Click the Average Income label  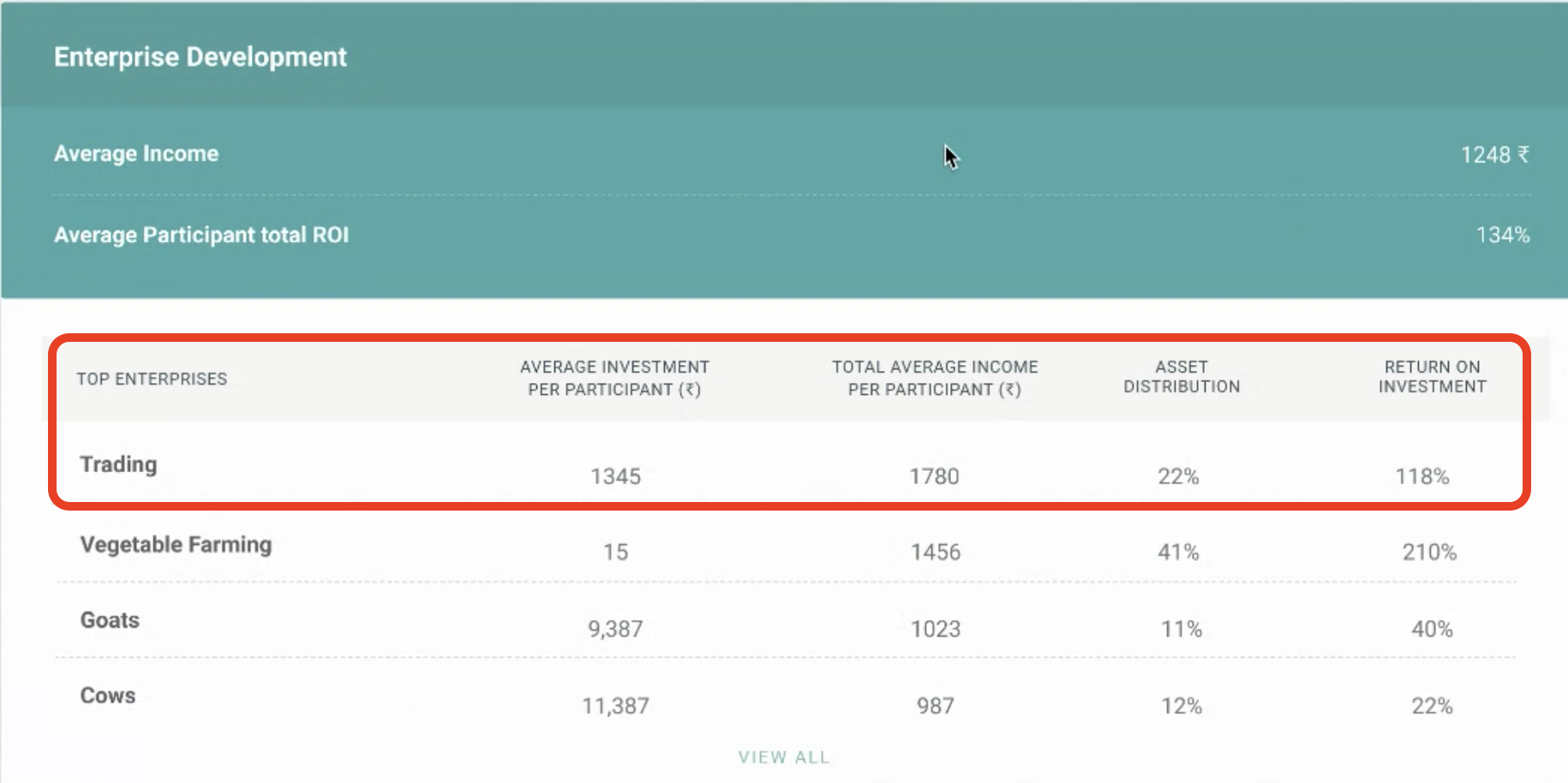pos(136,154)
